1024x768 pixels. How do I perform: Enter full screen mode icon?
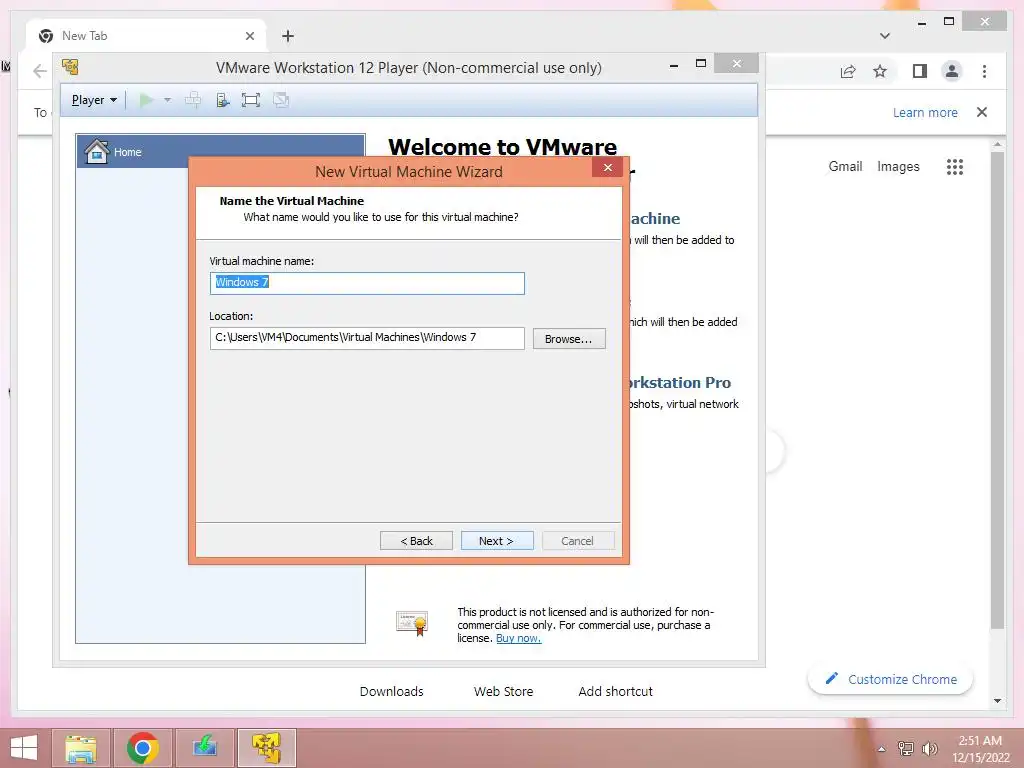click(251, 100)
